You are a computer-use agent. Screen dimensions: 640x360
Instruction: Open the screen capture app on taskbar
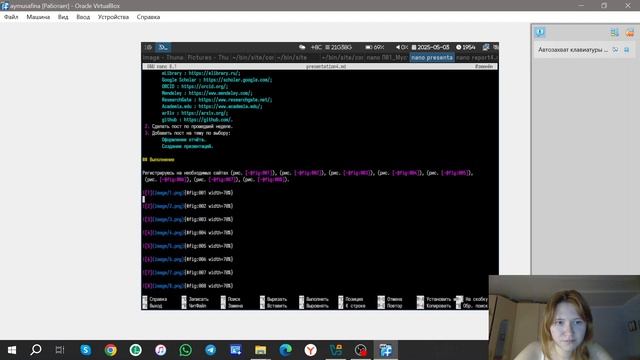(236, 350)
